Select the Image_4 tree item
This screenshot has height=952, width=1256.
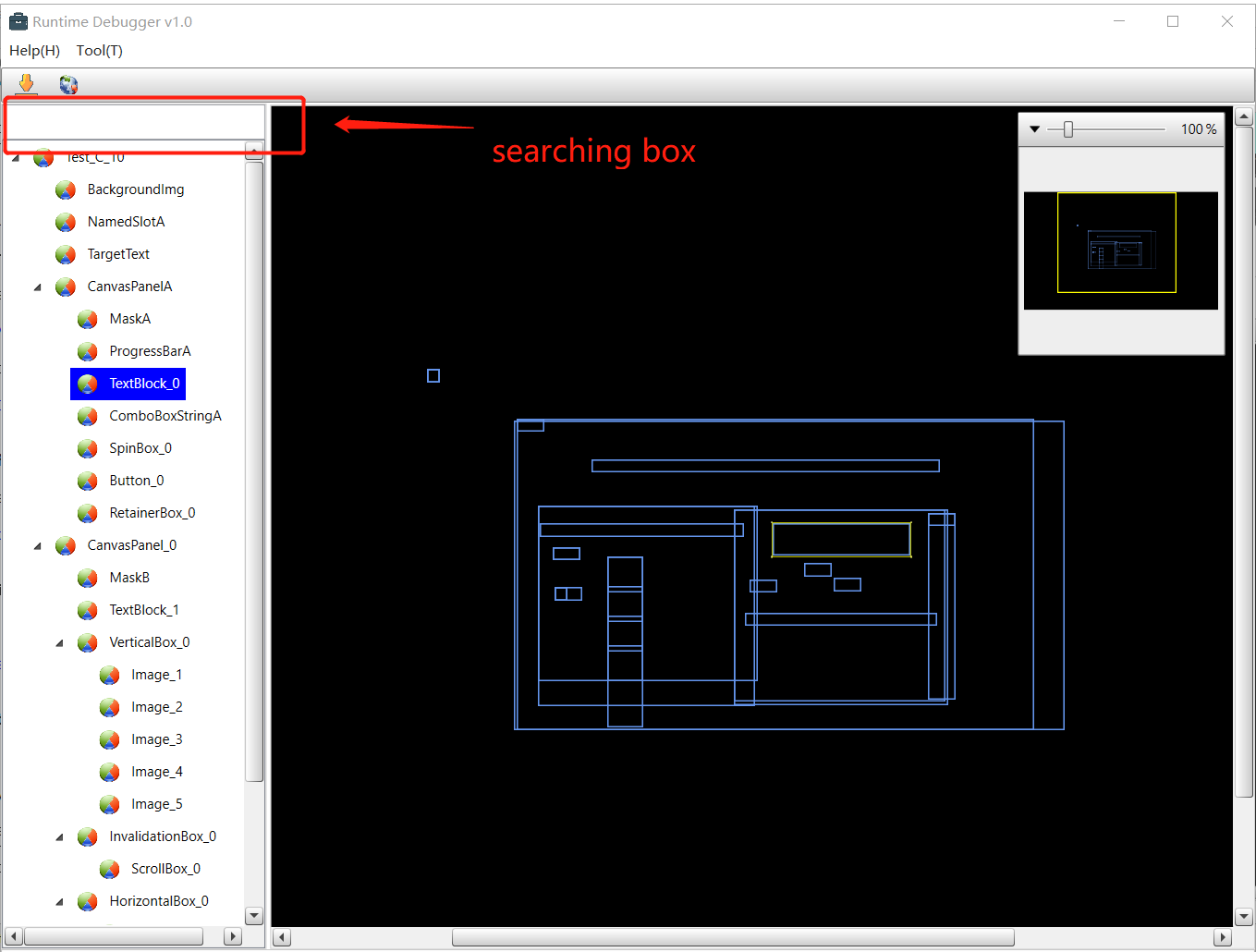point(157,772)
